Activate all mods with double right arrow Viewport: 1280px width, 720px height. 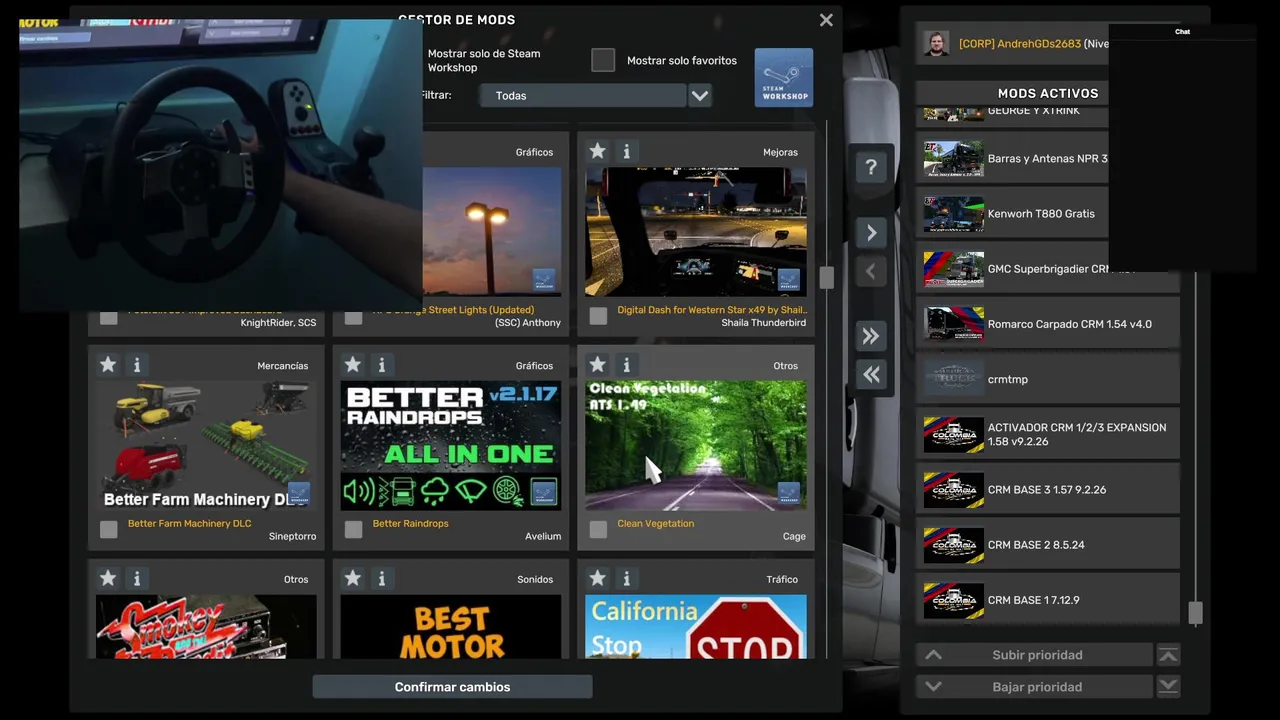[x=871, y=336]
